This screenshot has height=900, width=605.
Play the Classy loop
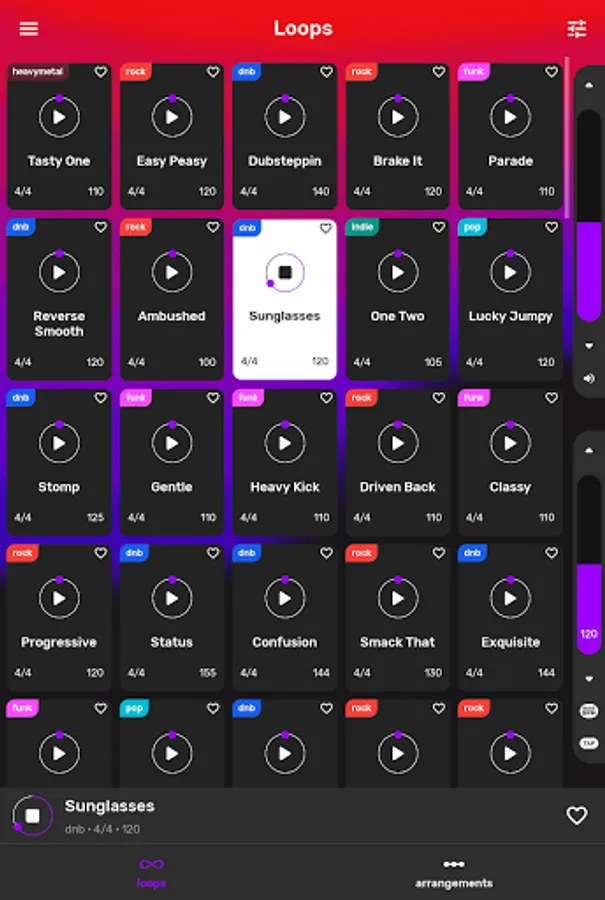[510, 443]
